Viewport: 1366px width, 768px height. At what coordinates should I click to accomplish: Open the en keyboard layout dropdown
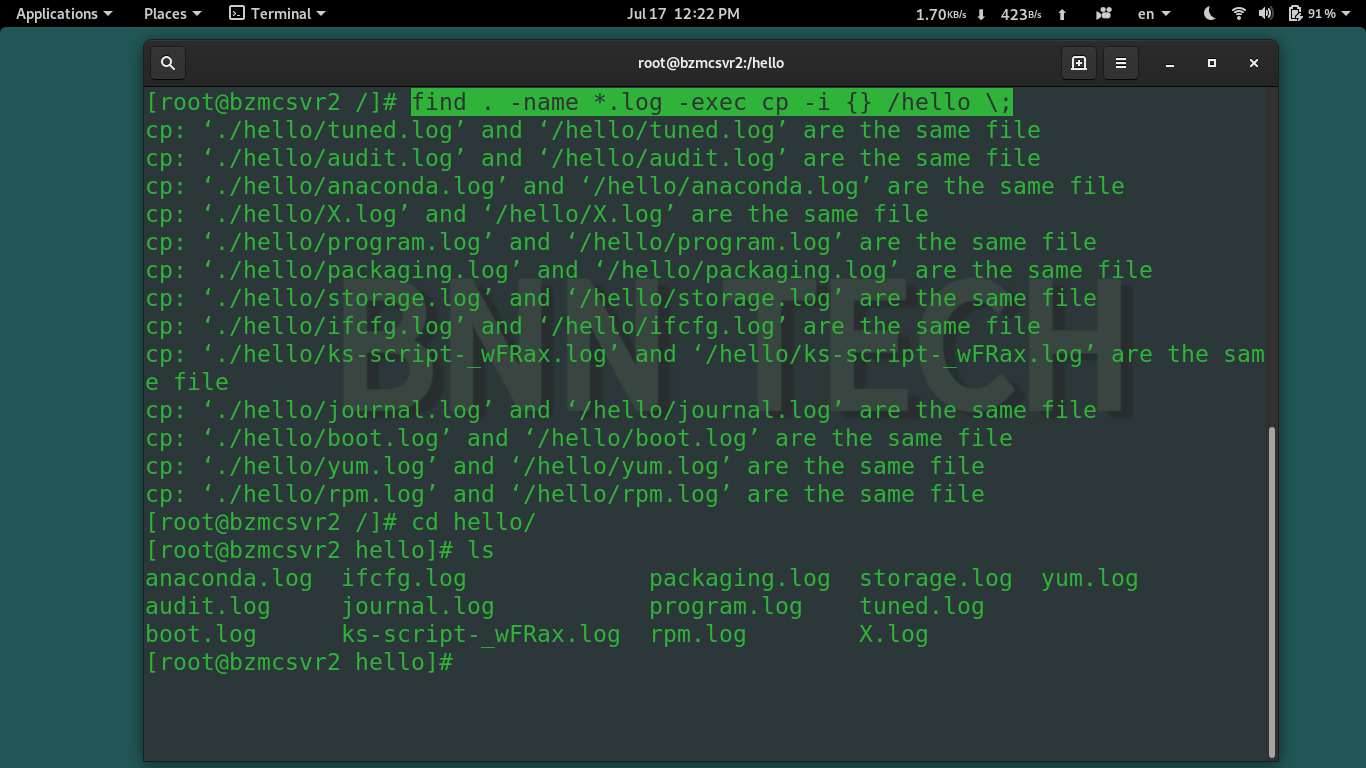point(1149,13)
